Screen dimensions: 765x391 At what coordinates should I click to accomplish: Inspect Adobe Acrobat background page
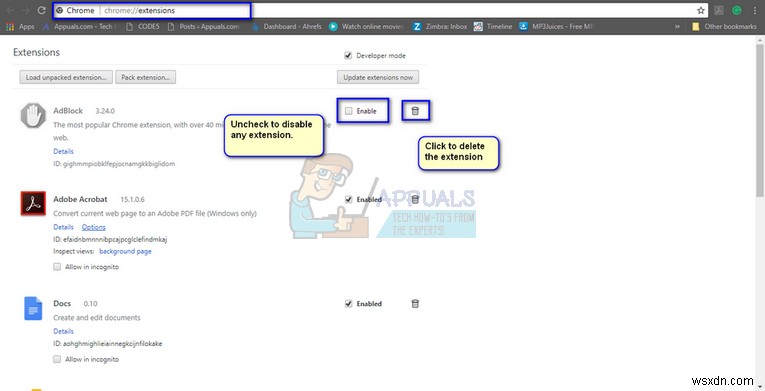click(125, 251)
